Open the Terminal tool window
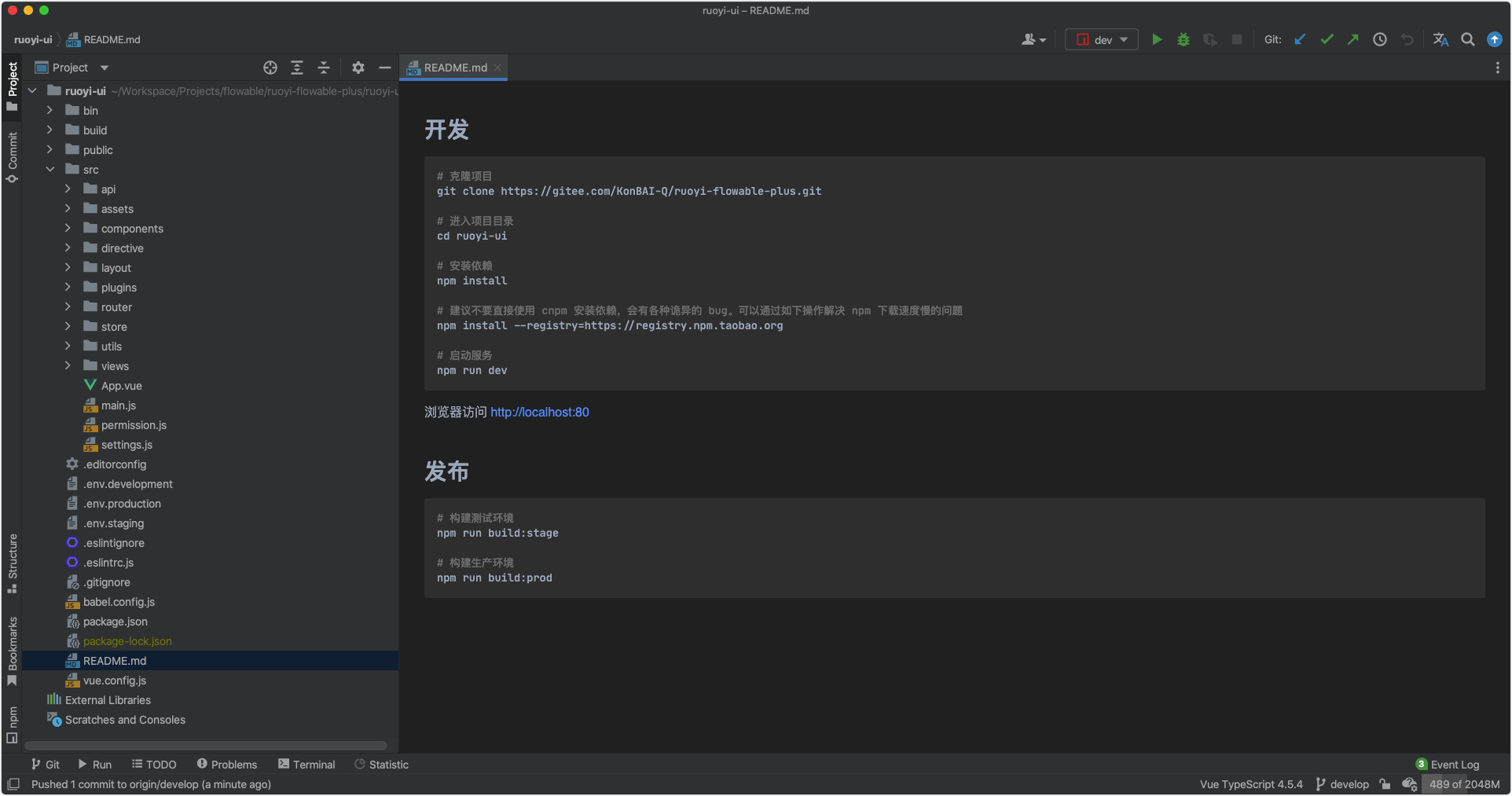The height and width of the screenshot is (796, 1512). point(306,765)
